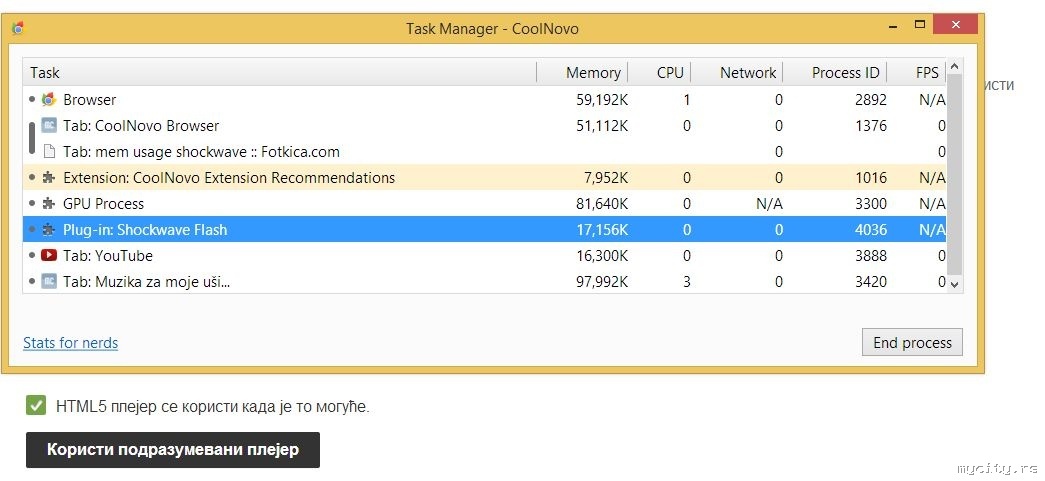The height and width of the screenshot is (481, 1045).
Task: Select the Plug-in: Shockwave Flash row
Action: point(485,229)
